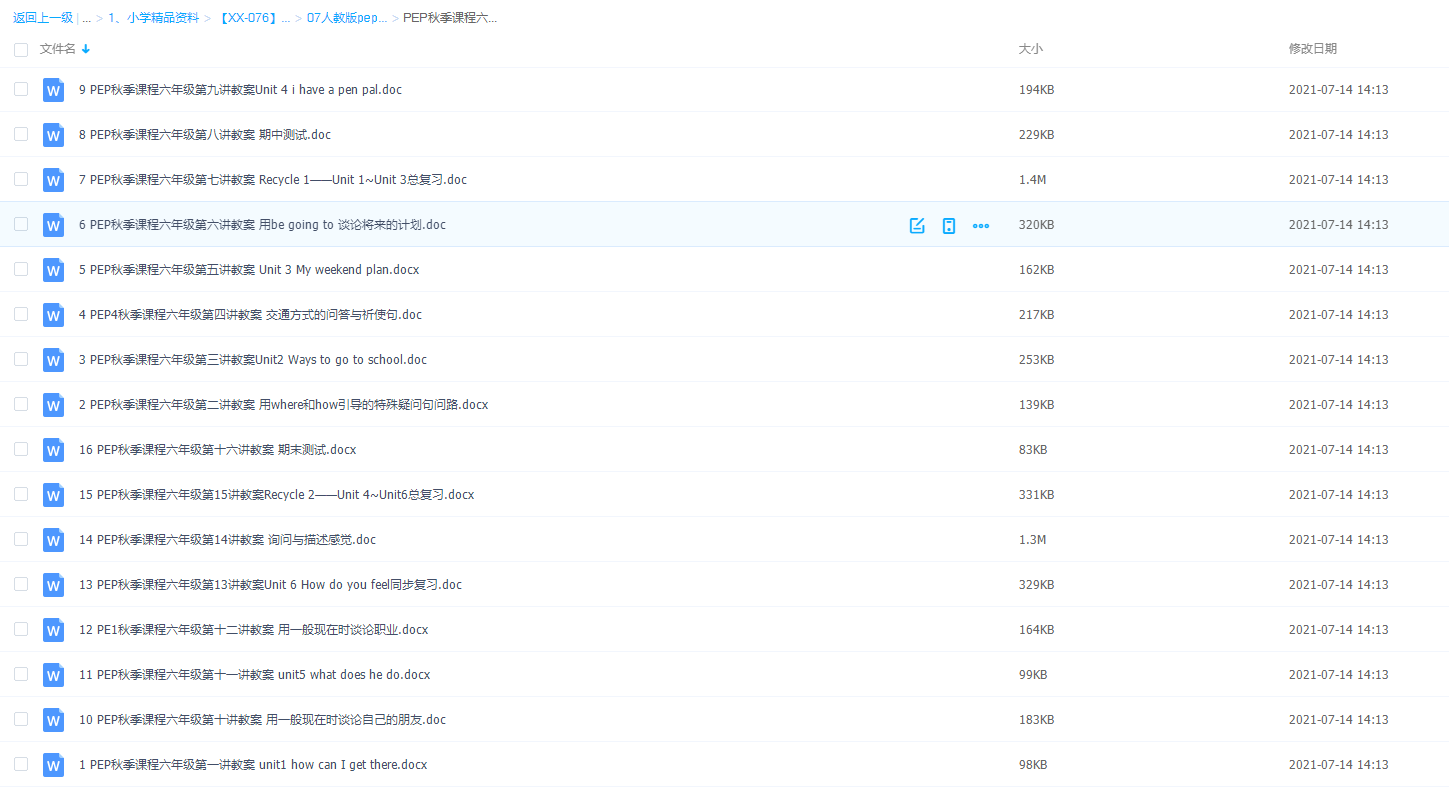Viewport: 1449px width, 790px height.
Task: Select checkbox for 13 Unit 6 How do you feel
Action: click(x=21, y=584)
